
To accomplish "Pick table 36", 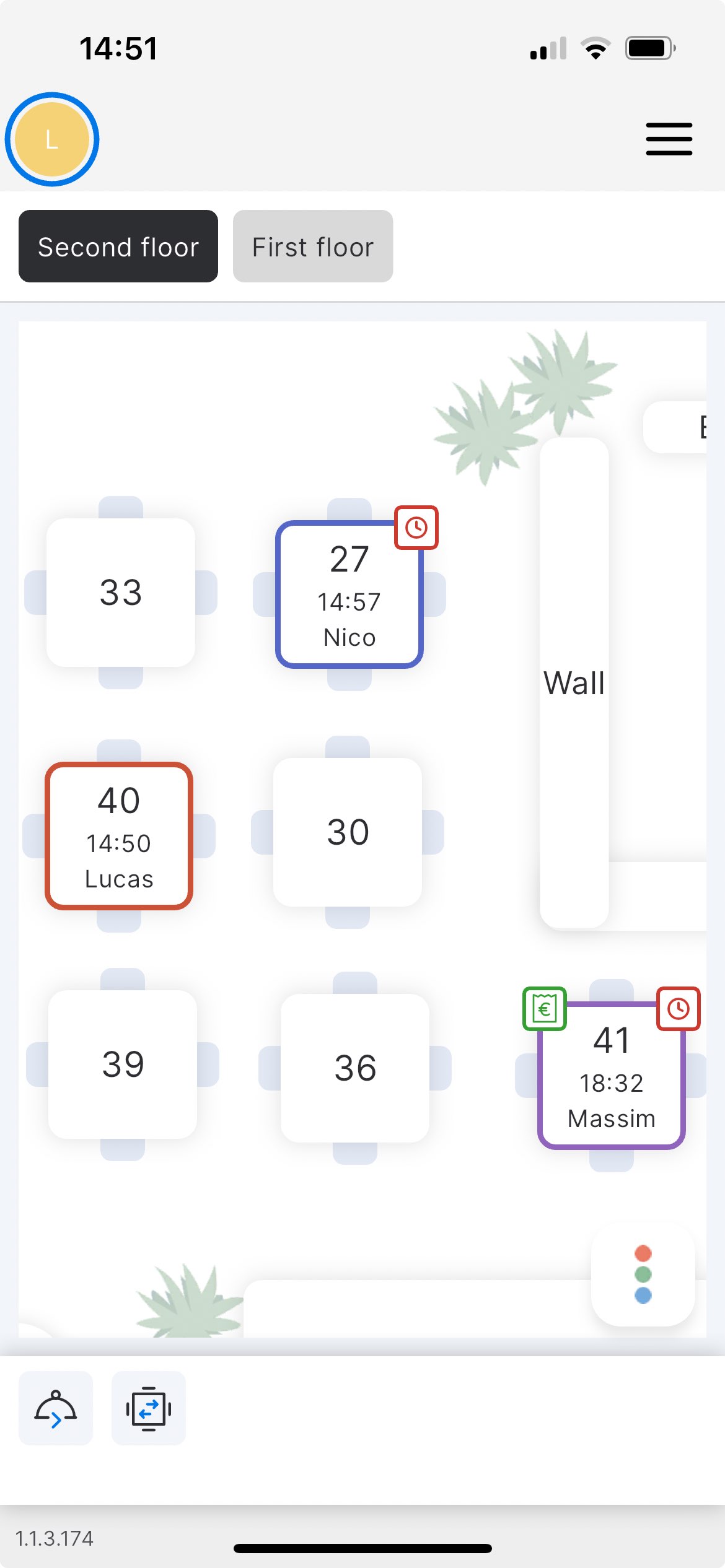I will pos(355,1068).
